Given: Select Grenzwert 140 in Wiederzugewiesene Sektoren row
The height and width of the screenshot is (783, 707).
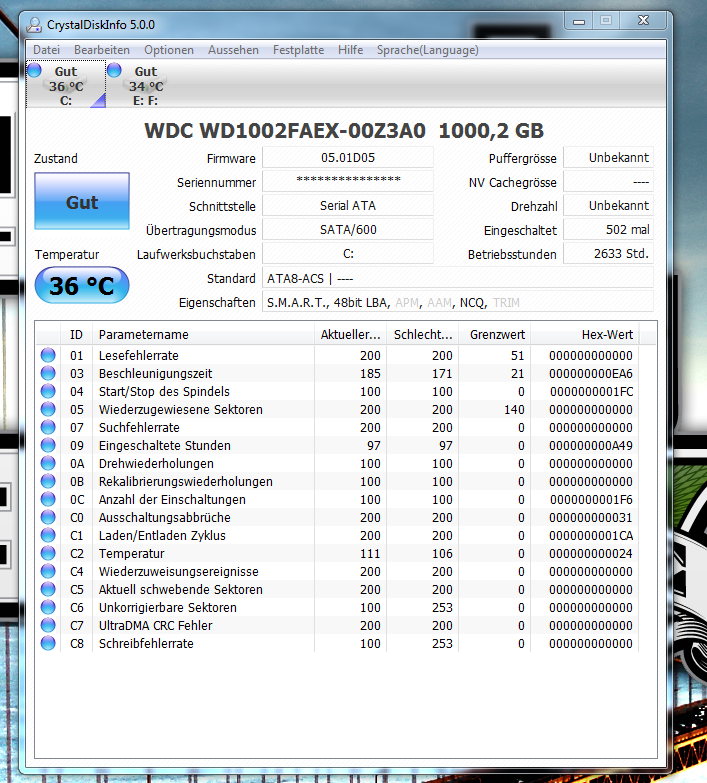Looking at the screenshot, I should point(514,409).
